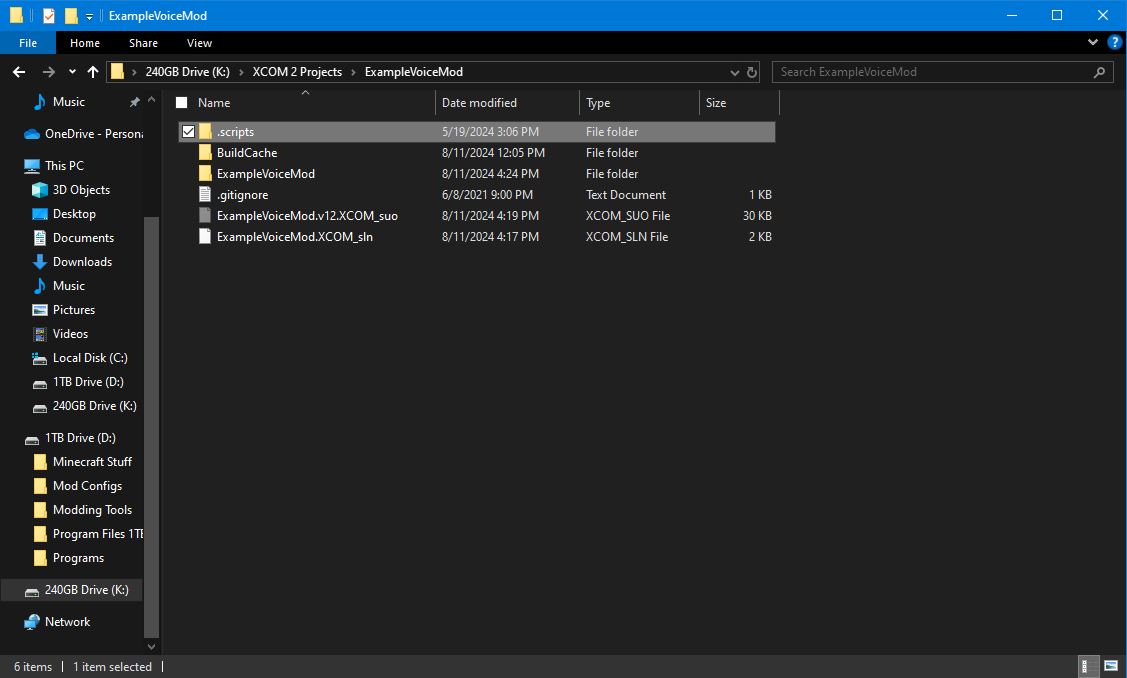The image size is (1127, 678).
Task: Open Network in navigation pane
Action: [x=57, y=622]
